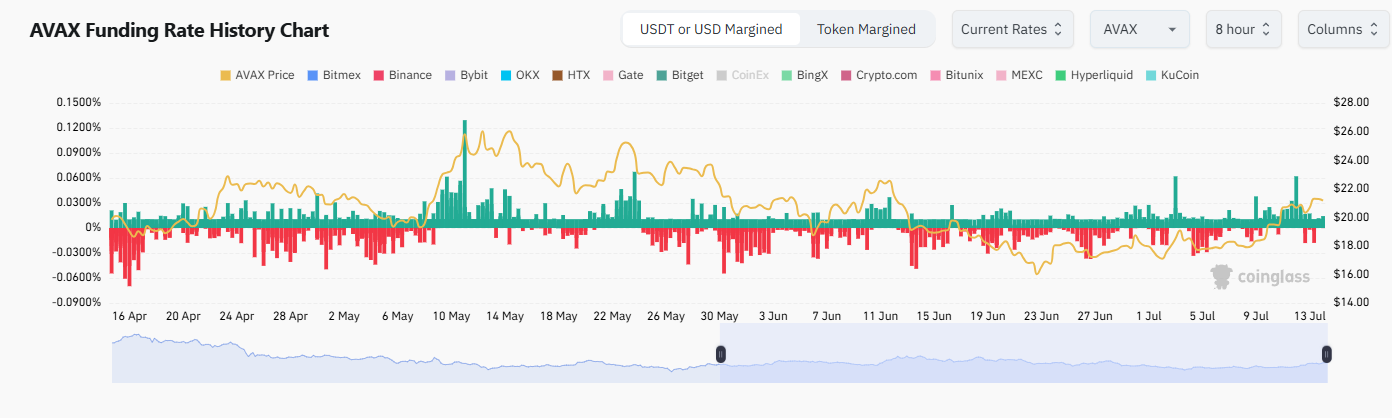Viewport: 1392px width, 418px height.
Task: Click the 22 May date label on the axis
Action: click(x=613, y=316)
